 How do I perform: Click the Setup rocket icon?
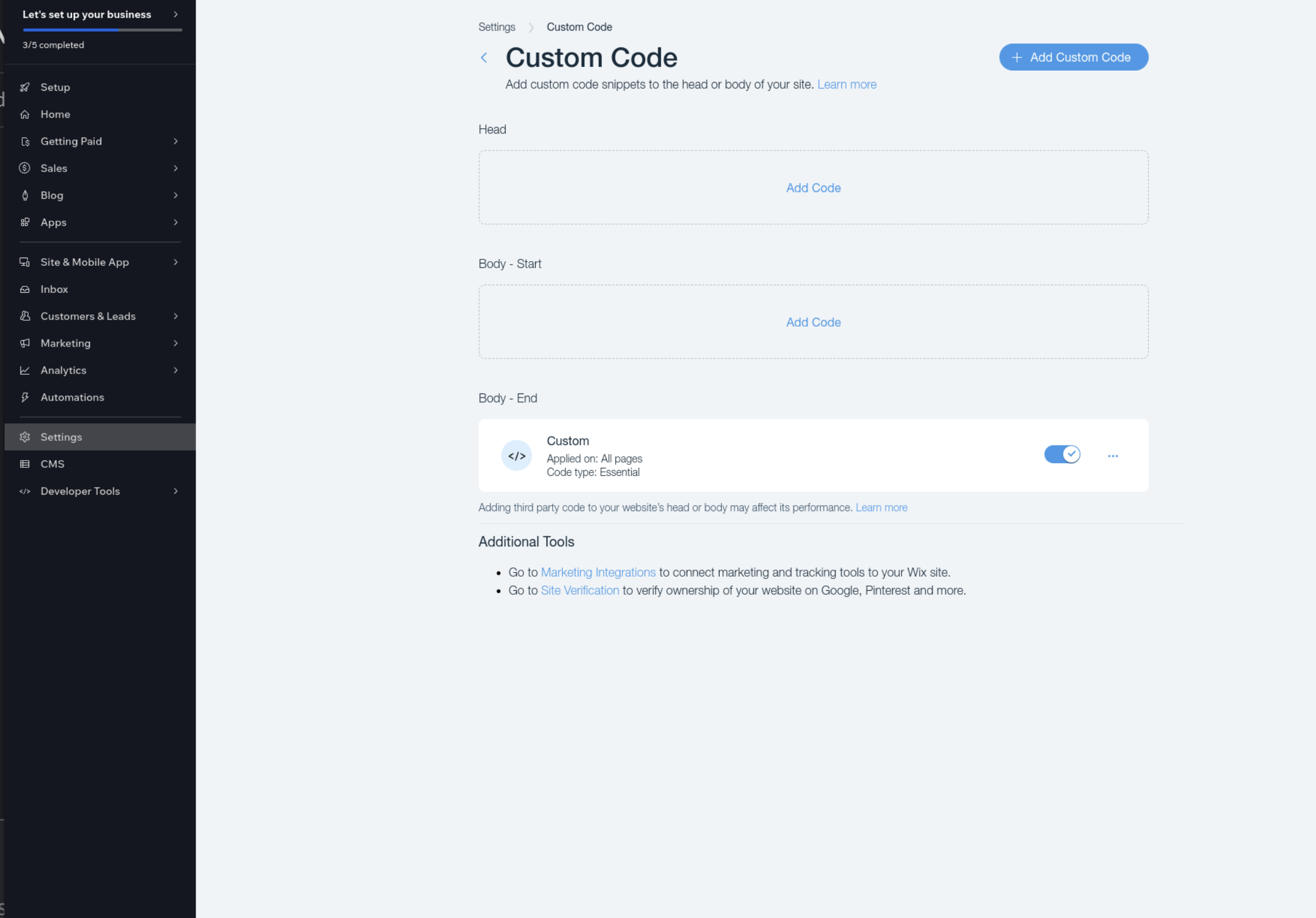click(25, 87)
